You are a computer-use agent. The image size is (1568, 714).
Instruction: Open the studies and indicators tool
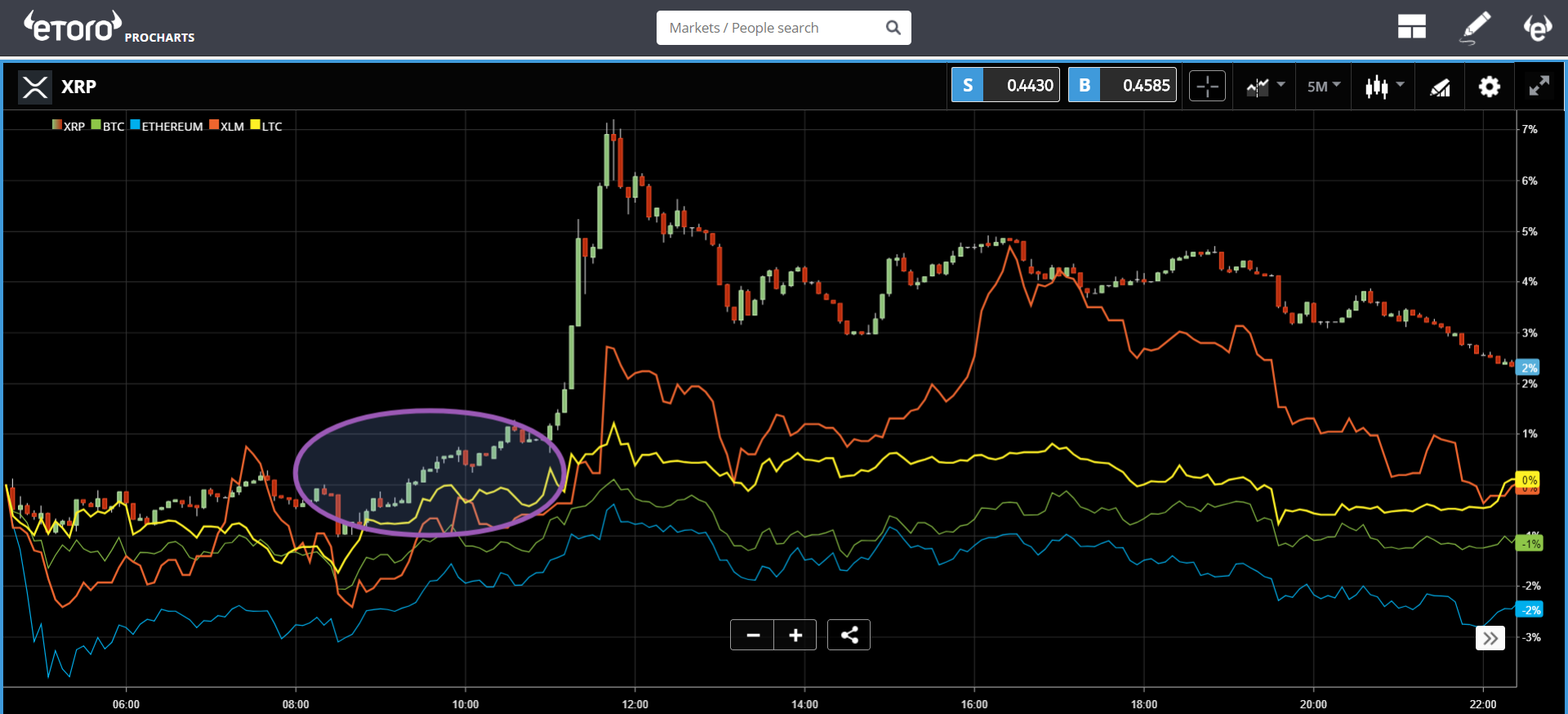coord(1441,87)
